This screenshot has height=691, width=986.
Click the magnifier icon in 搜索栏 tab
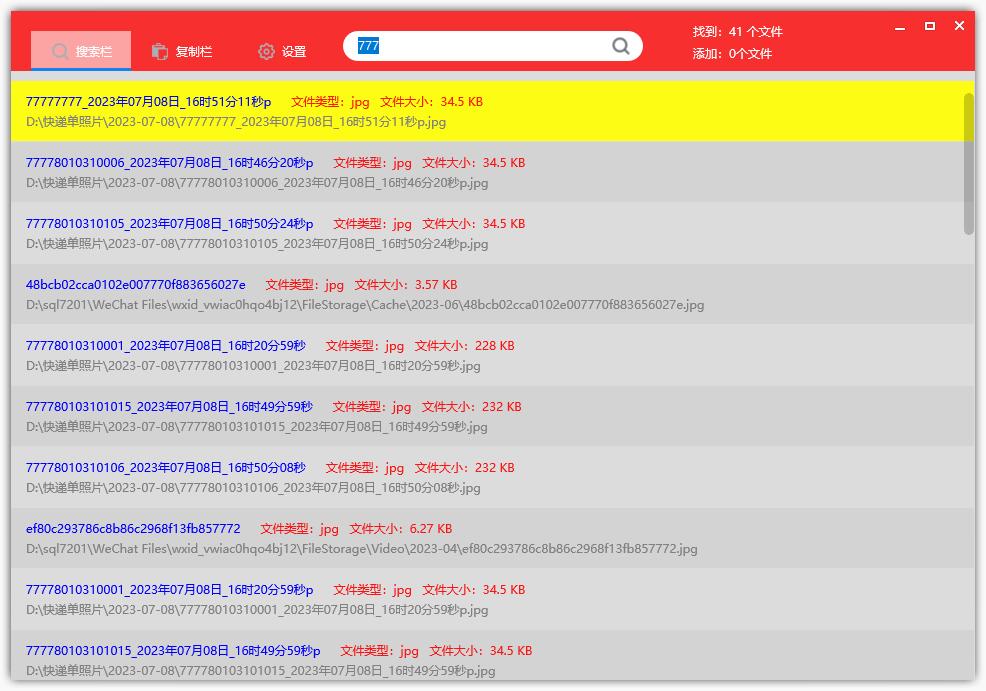(x=60, y=52)
